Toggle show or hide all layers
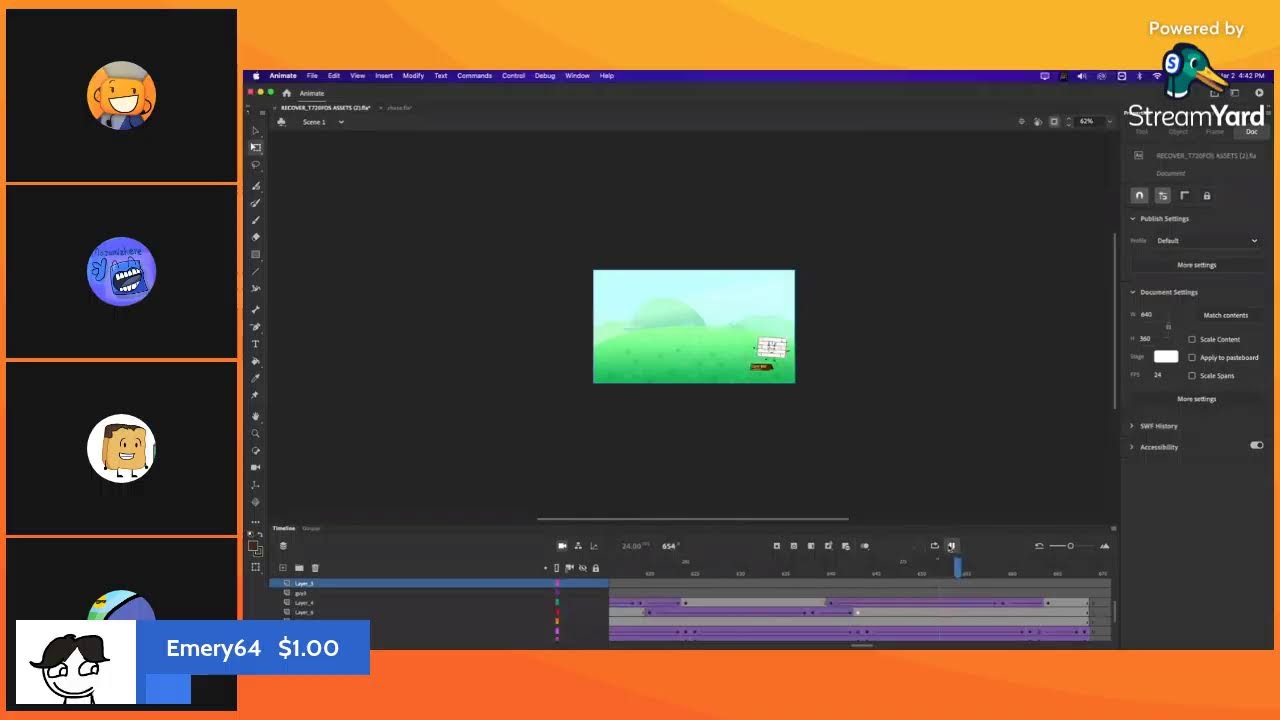1280x720 pixels. tap(583, 568)
